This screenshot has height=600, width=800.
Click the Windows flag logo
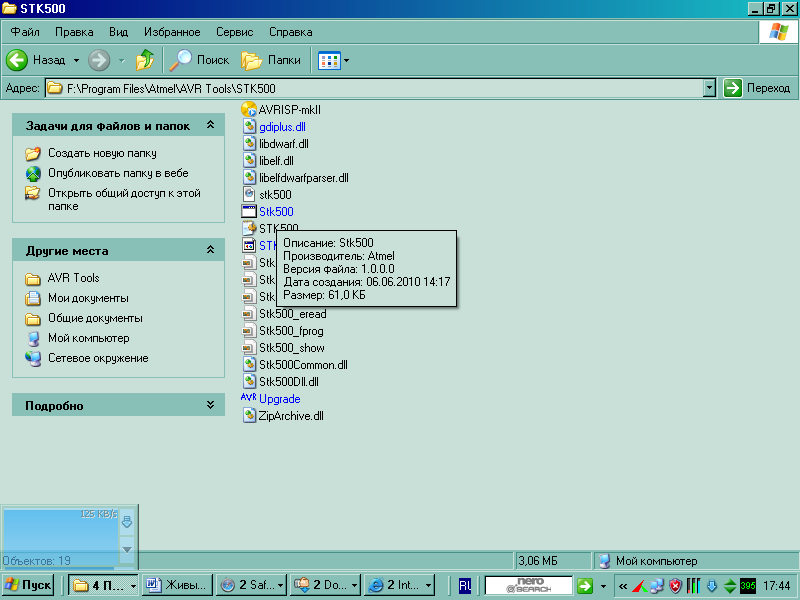click(778, 32)
